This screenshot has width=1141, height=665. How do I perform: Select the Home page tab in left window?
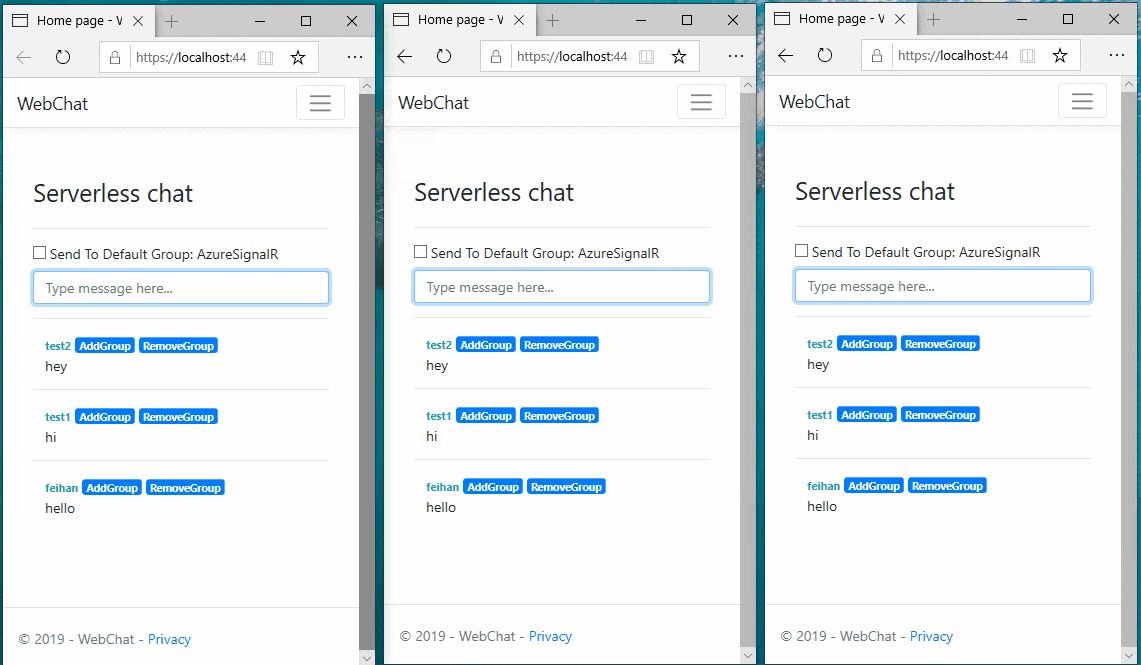pos(78,21)
